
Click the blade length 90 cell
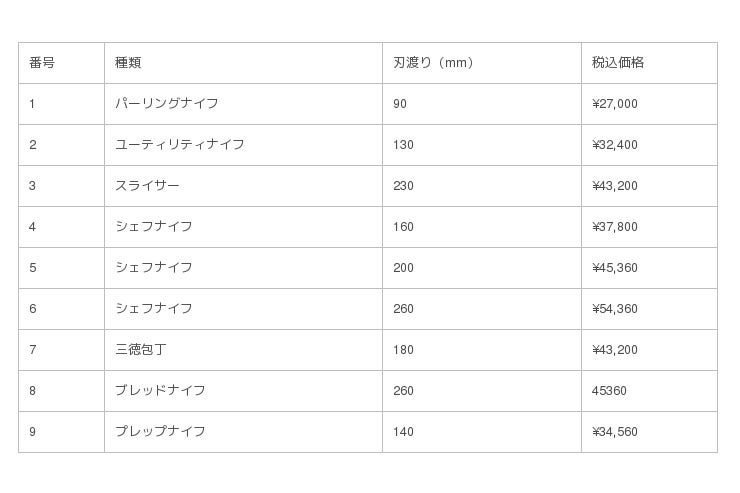click(400, 104)
